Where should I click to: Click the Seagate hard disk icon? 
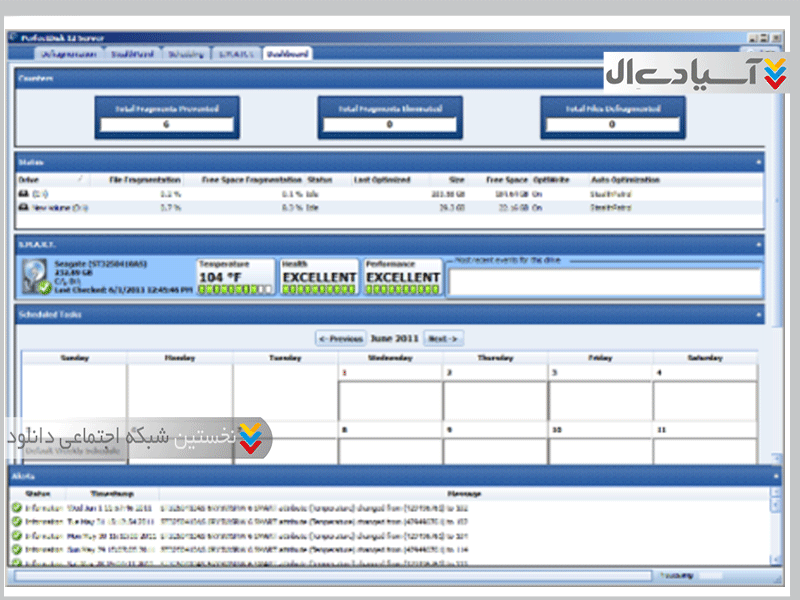pos(36,277)
